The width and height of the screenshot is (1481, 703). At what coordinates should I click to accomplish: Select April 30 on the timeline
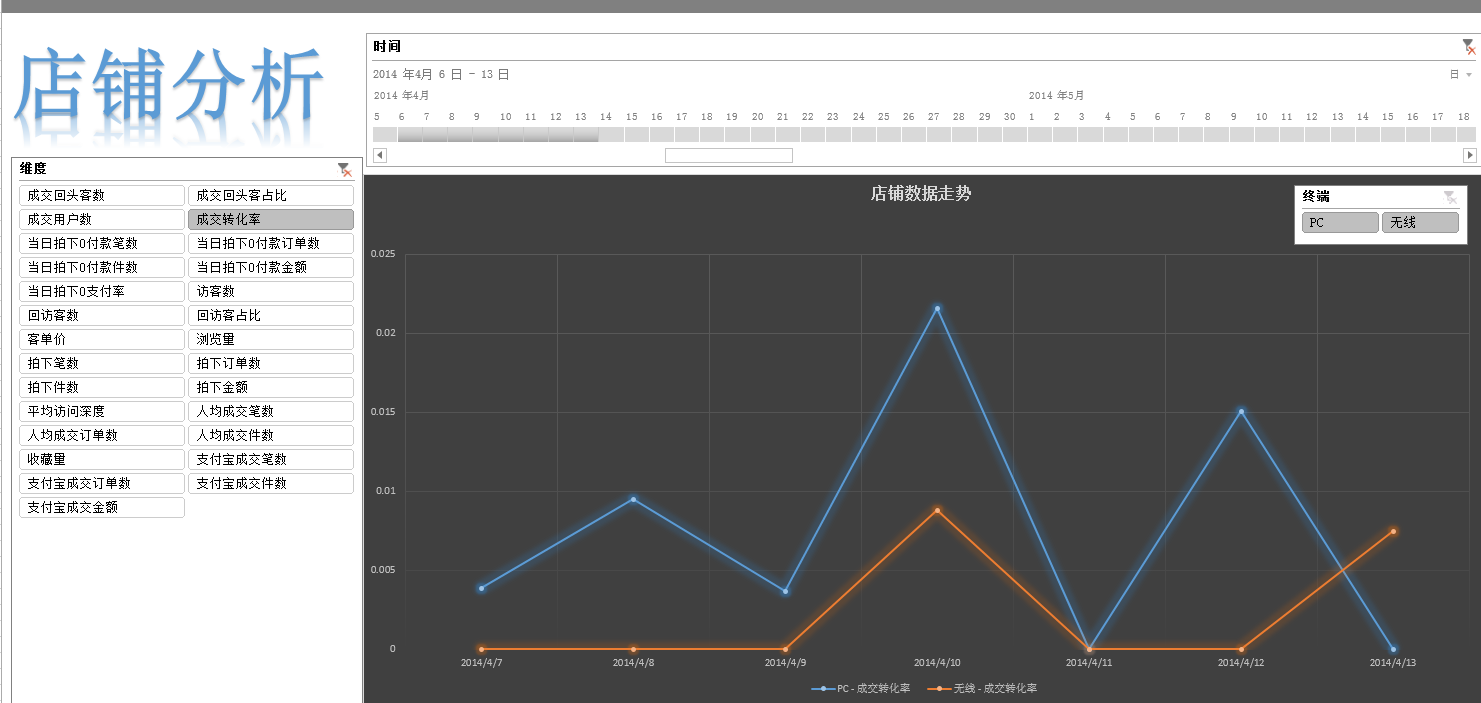(x=1015, y=134)
